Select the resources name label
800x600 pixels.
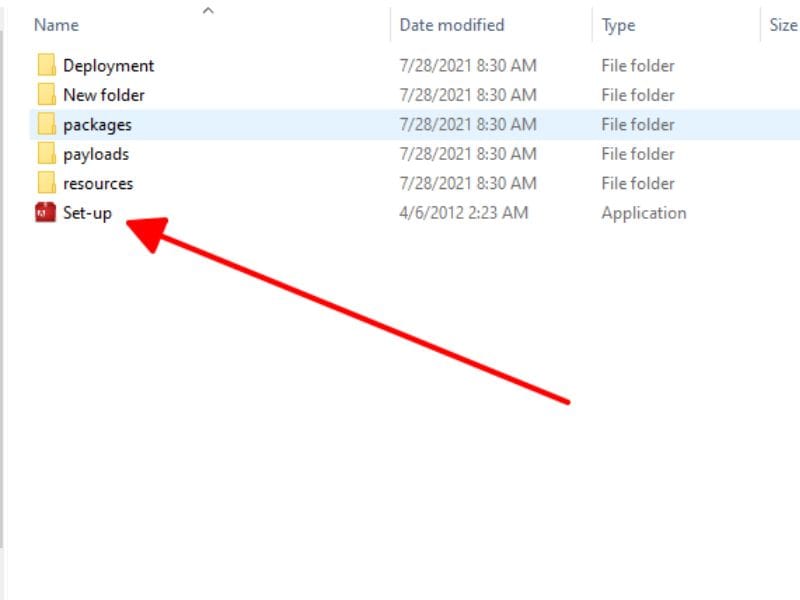click(x=98, y=184)
